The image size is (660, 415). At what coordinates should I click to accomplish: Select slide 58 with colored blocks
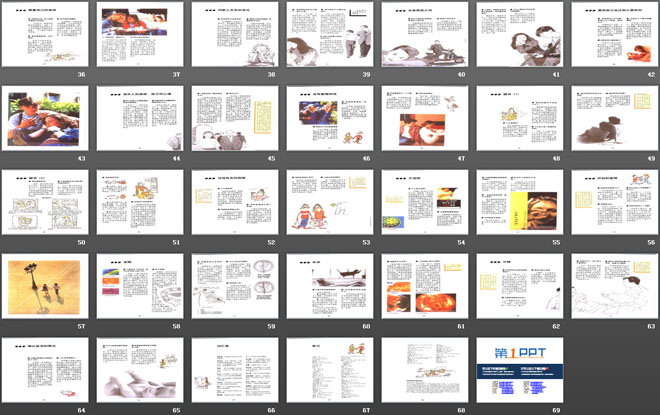point(140,286)
